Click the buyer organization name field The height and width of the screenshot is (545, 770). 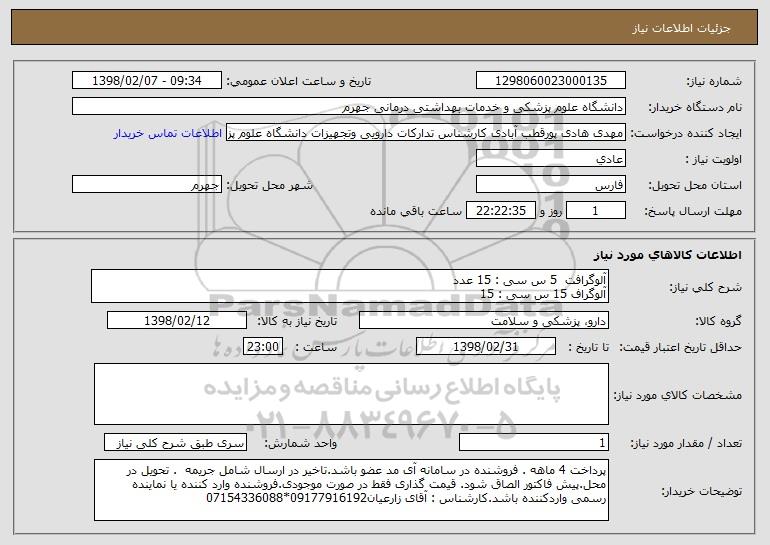[349, 107]
